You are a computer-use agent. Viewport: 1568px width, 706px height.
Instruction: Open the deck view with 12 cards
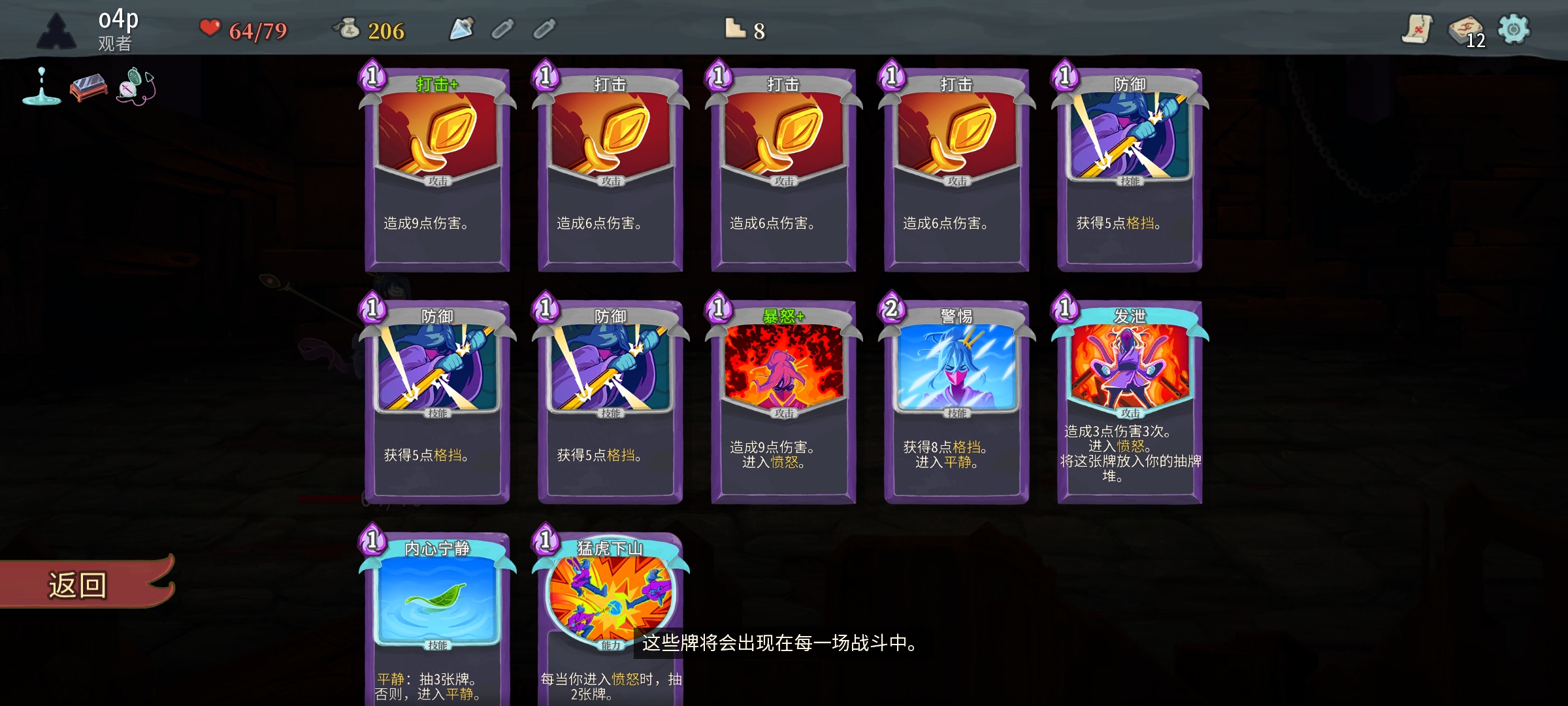tap(1467, 31)
